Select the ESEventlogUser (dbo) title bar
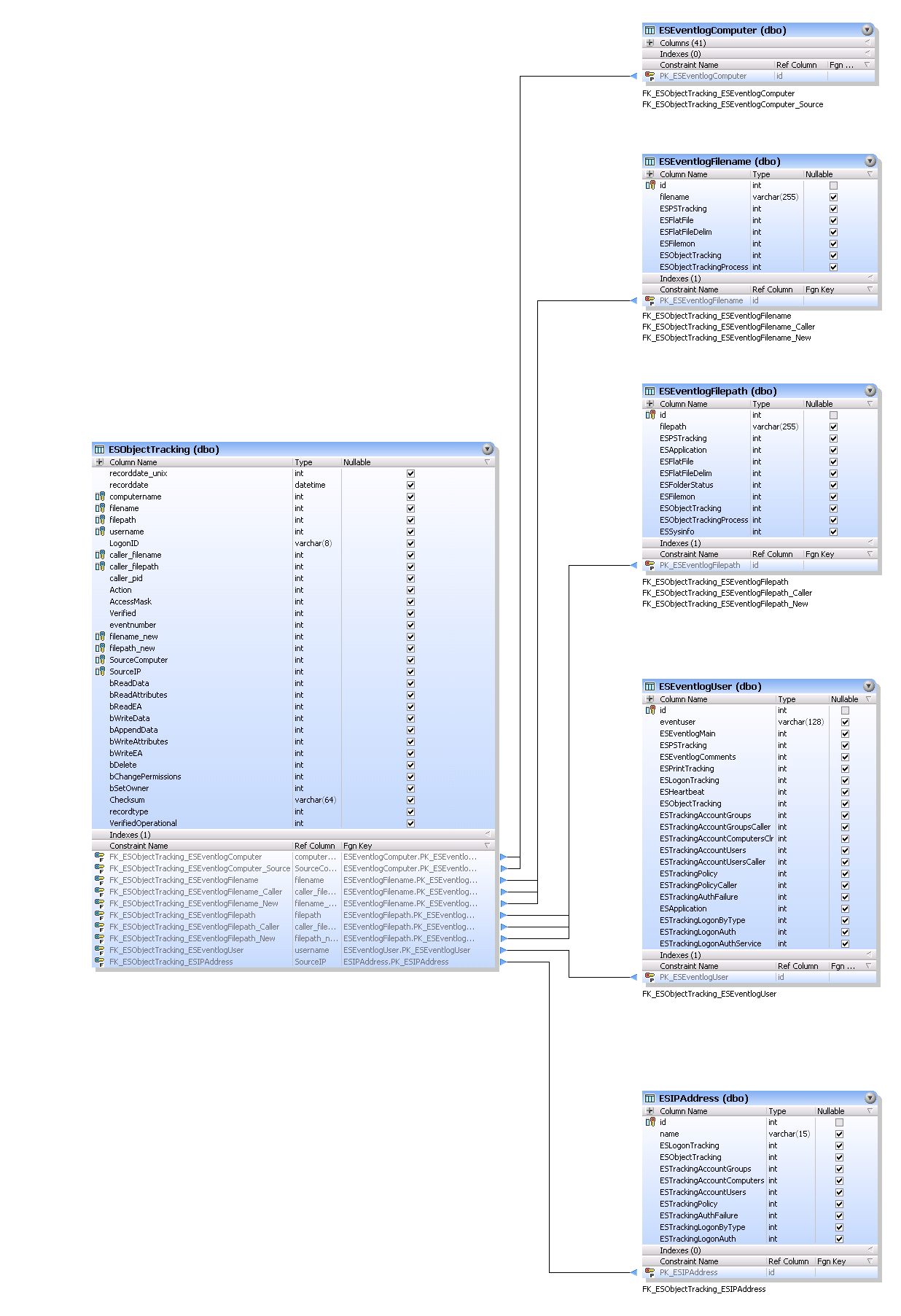The width and height of the screenshot is (901, 1316). [x=760, y=686]
